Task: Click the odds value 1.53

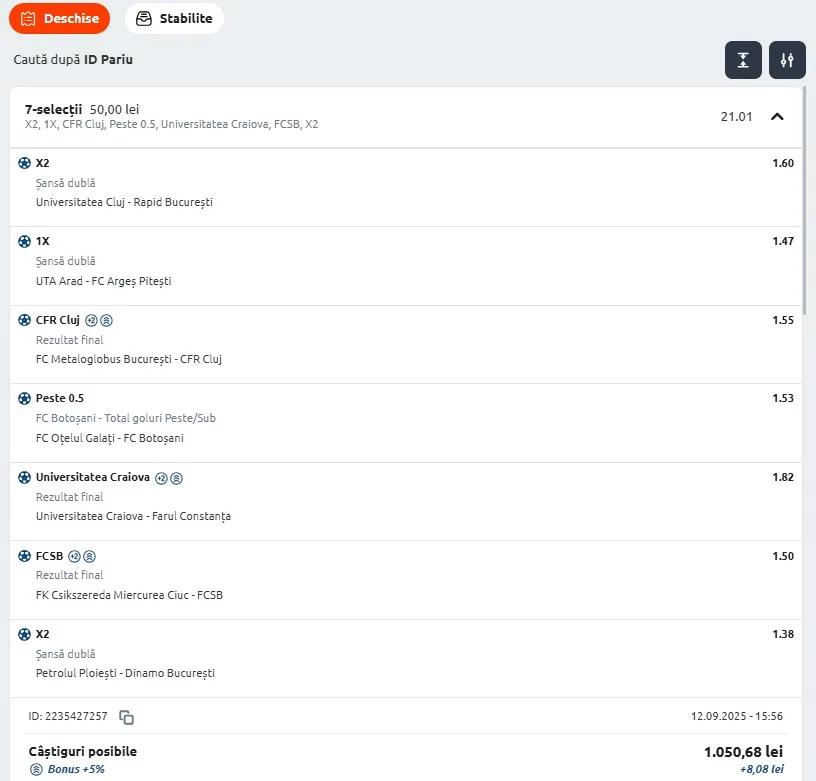Action: [783, 398]
